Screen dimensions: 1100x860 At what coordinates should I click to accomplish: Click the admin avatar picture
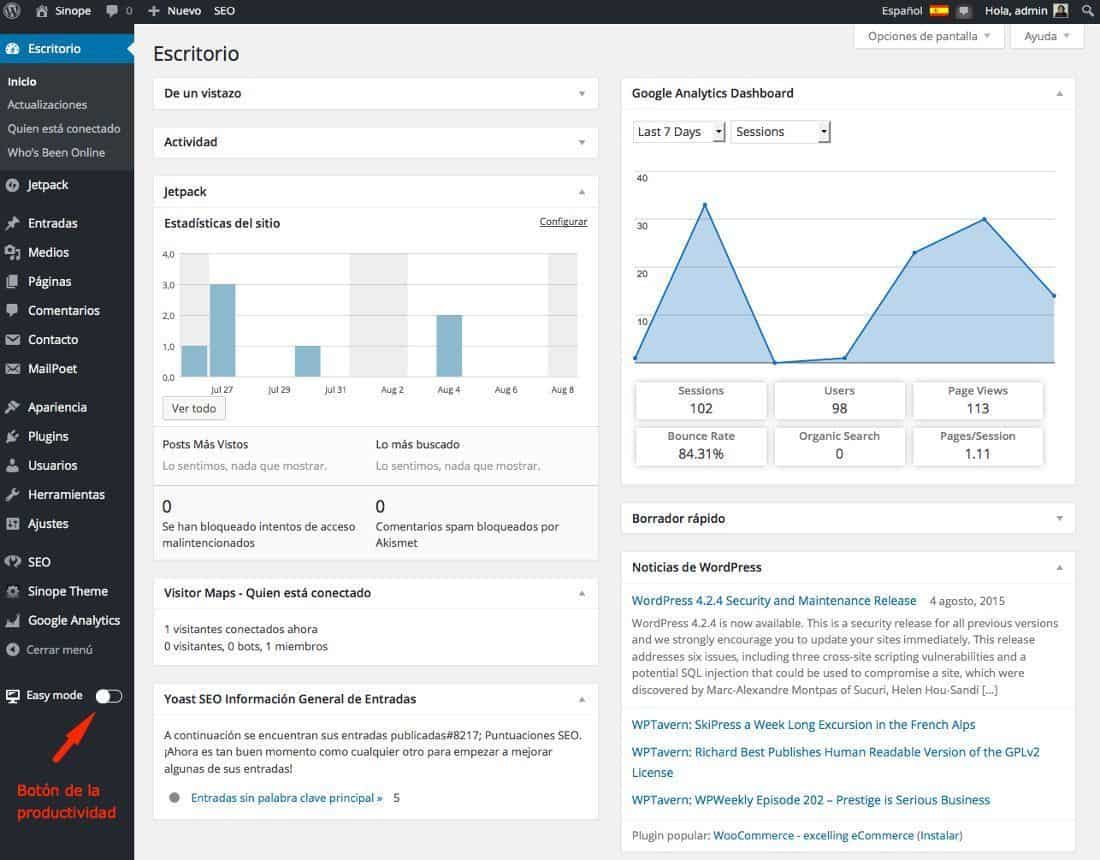click(x=1061, y=11)
